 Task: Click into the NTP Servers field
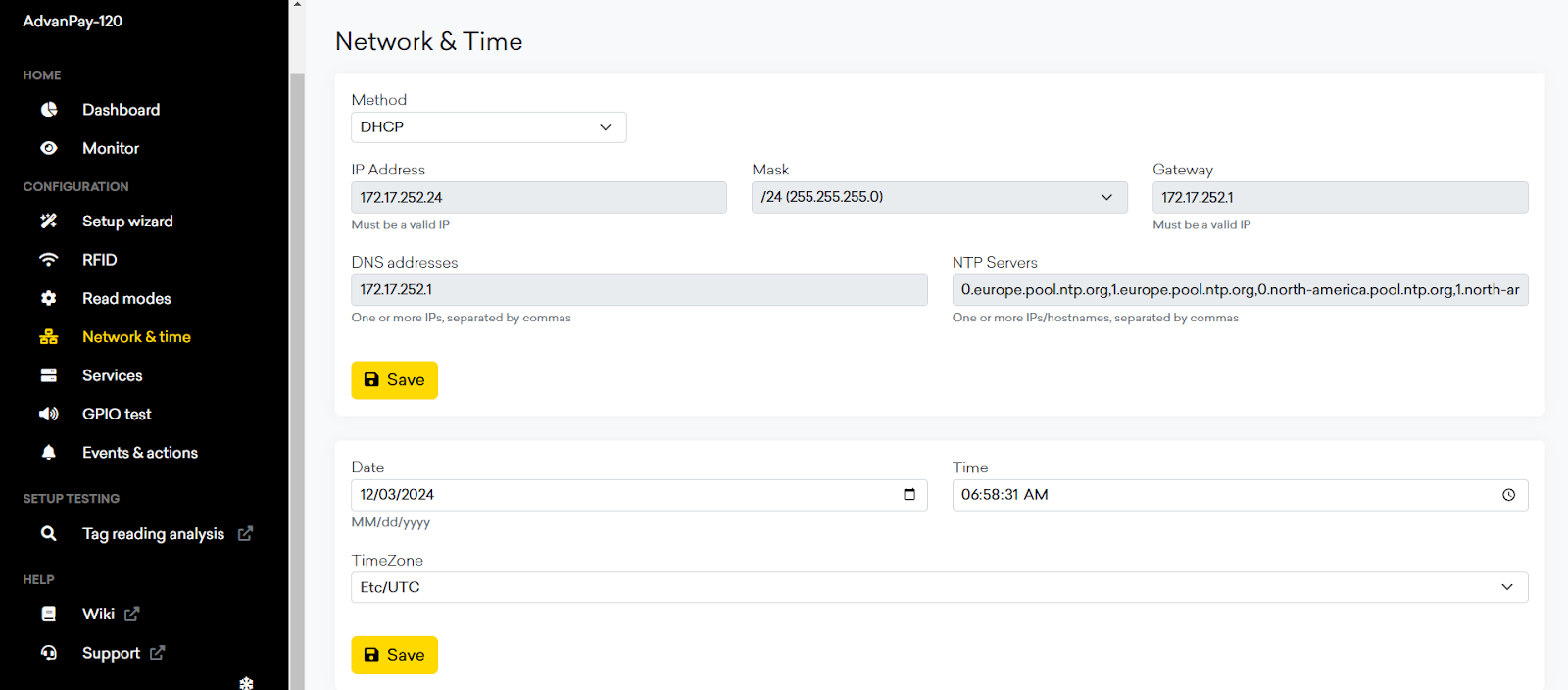1240,290
